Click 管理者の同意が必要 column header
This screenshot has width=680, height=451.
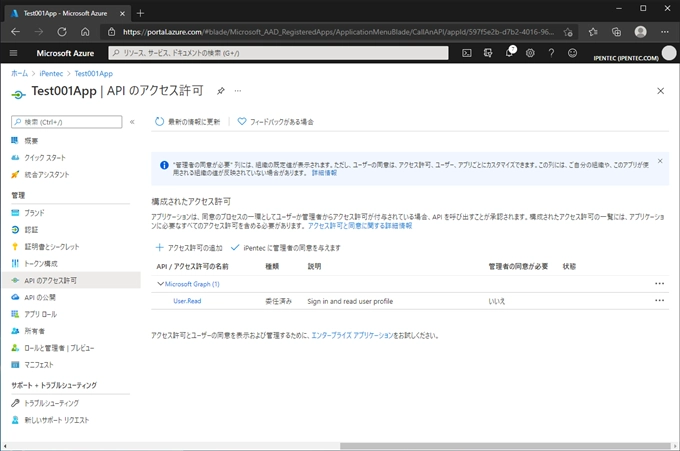518,266
